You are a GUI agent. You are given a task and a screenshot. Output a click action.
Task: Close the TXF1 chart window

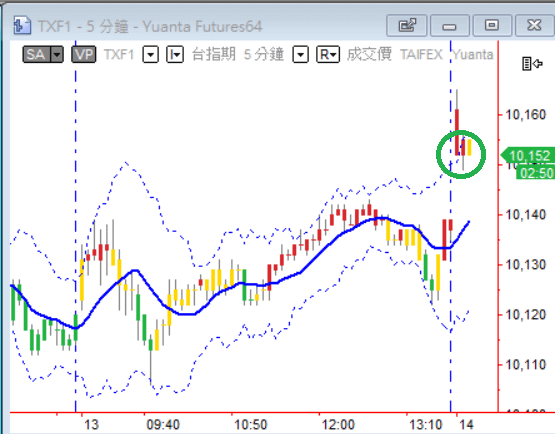534,25
